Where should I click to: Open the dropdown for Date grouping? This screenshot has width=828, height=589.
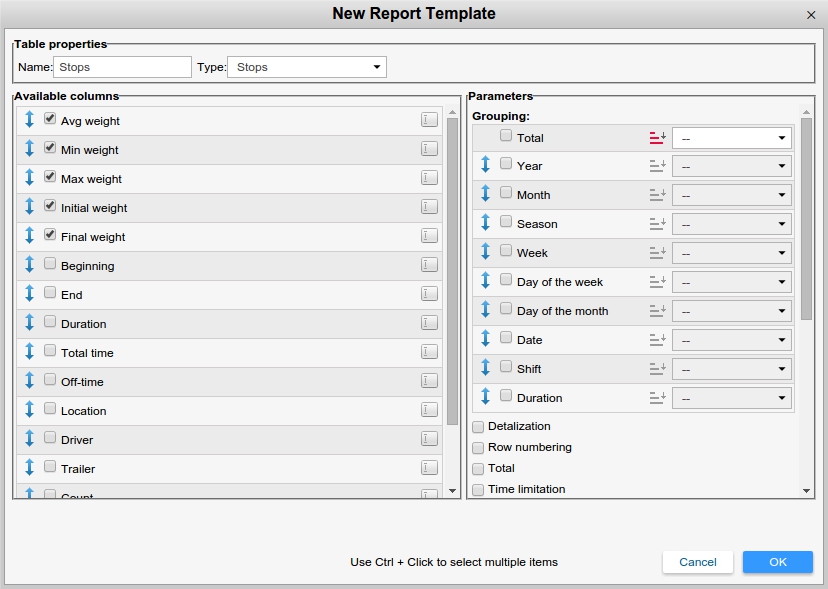click(732, 340)
